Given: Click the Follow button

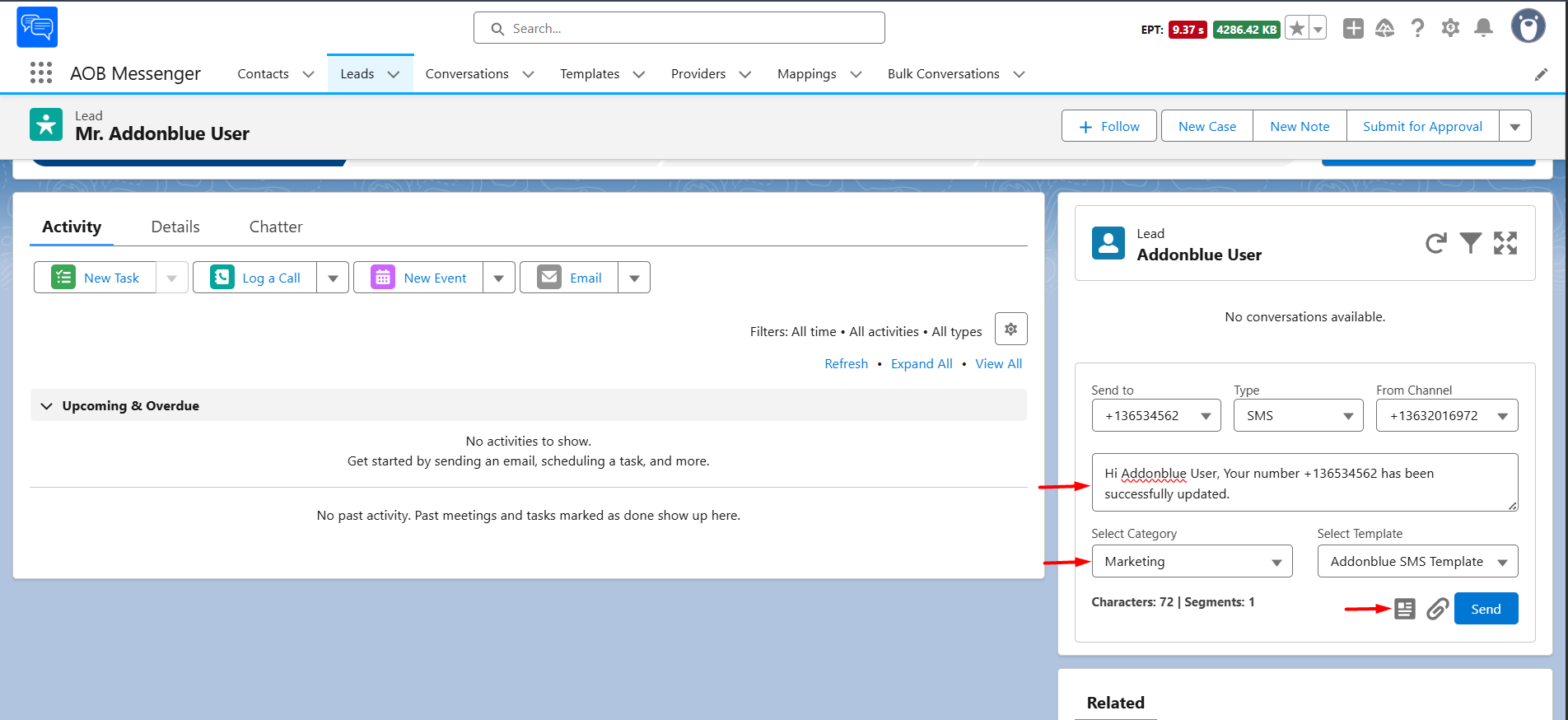Looking at the screenshot, I should click(x=1108, y=126).
